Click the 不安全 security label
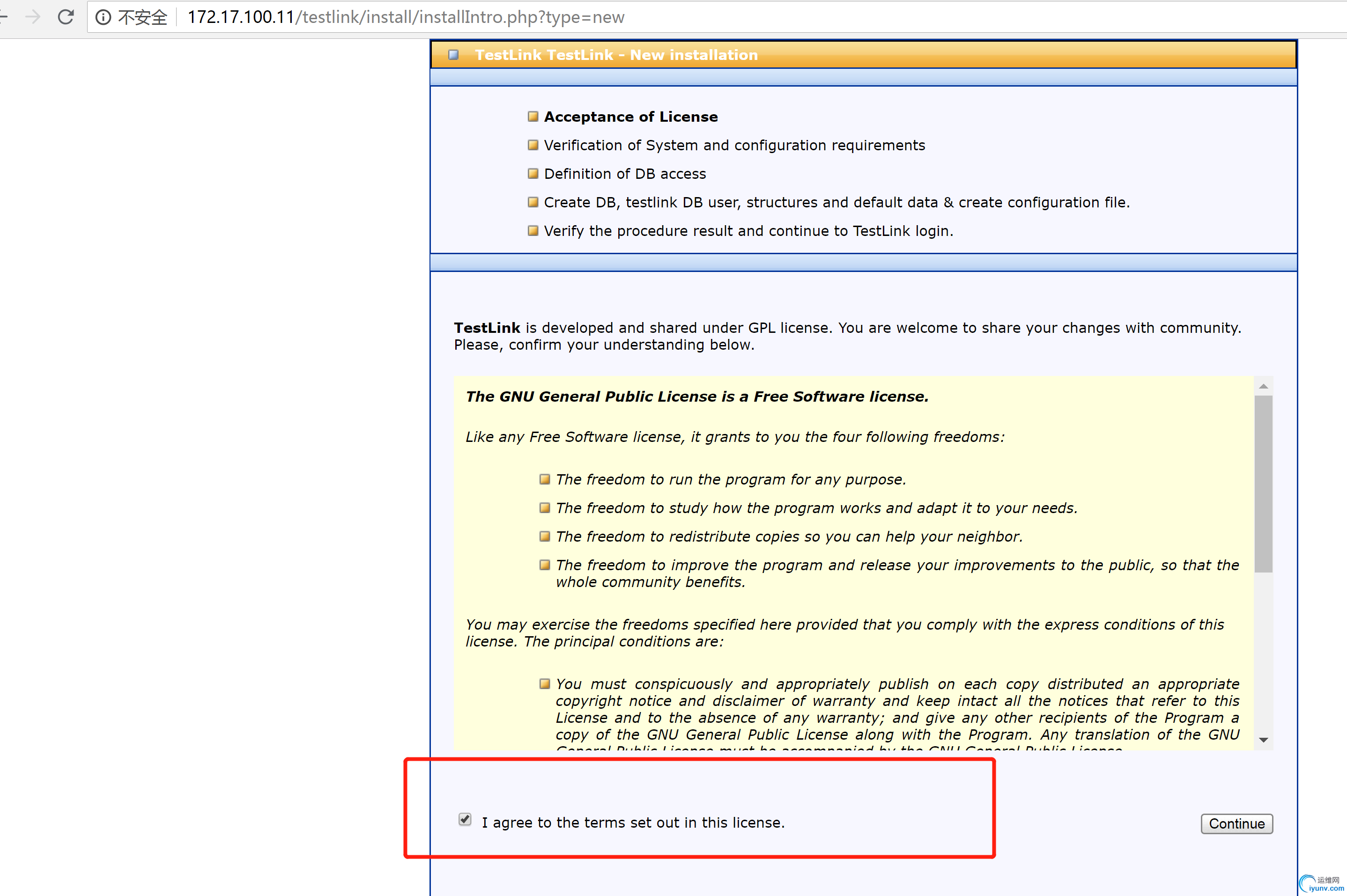Viewport: 1347px width, 896px height. coord(143,17)
